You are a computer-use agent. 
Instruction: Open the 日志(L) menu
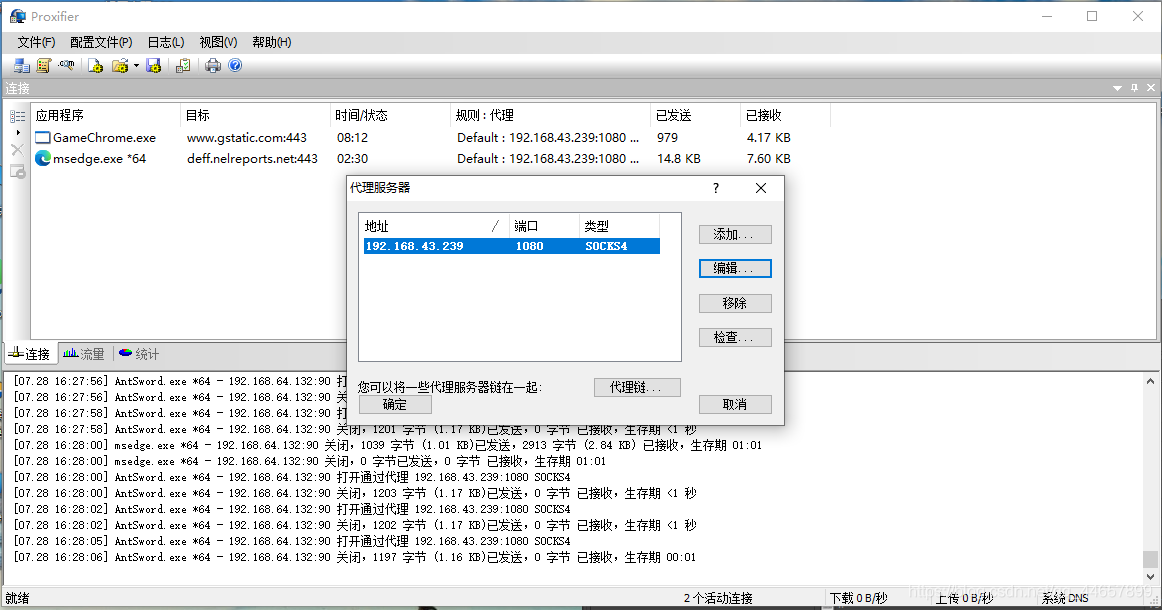166,42
